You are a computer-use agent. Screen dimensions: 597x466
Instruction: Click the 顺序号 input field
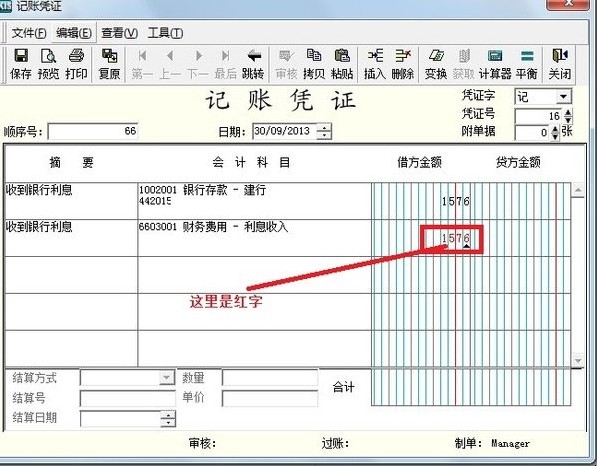tap(93, 132)
